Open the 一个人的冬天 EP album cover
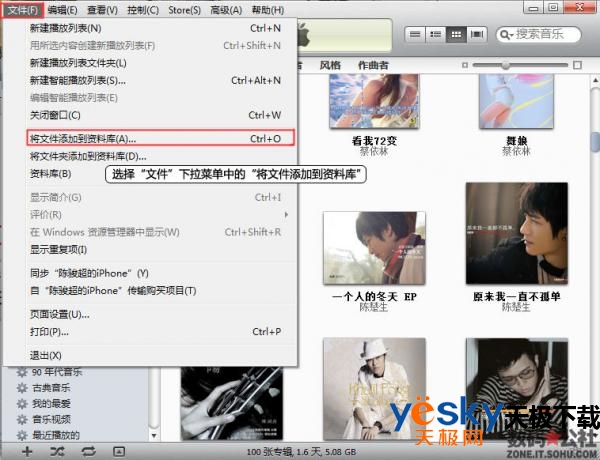600x460 pixels. [x=374, y=248]
